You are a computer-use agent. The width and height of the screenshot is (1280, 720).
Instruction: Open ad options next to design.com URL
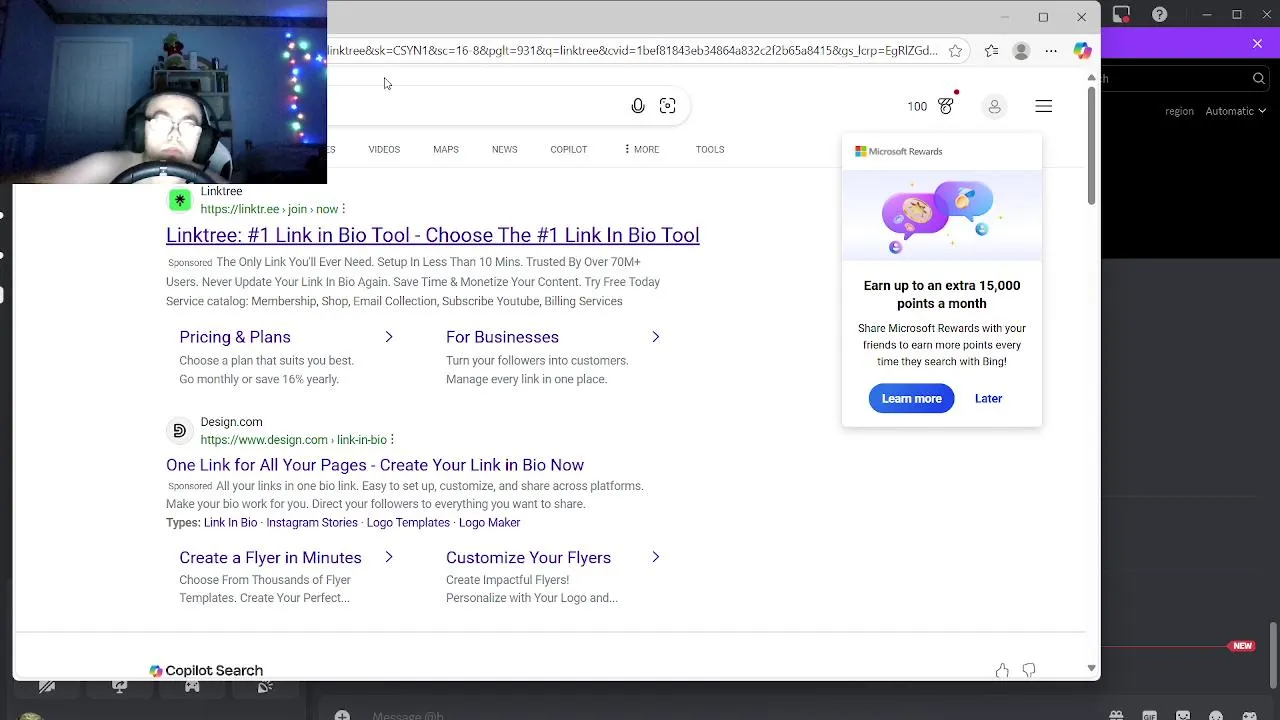tap(392, 440)
